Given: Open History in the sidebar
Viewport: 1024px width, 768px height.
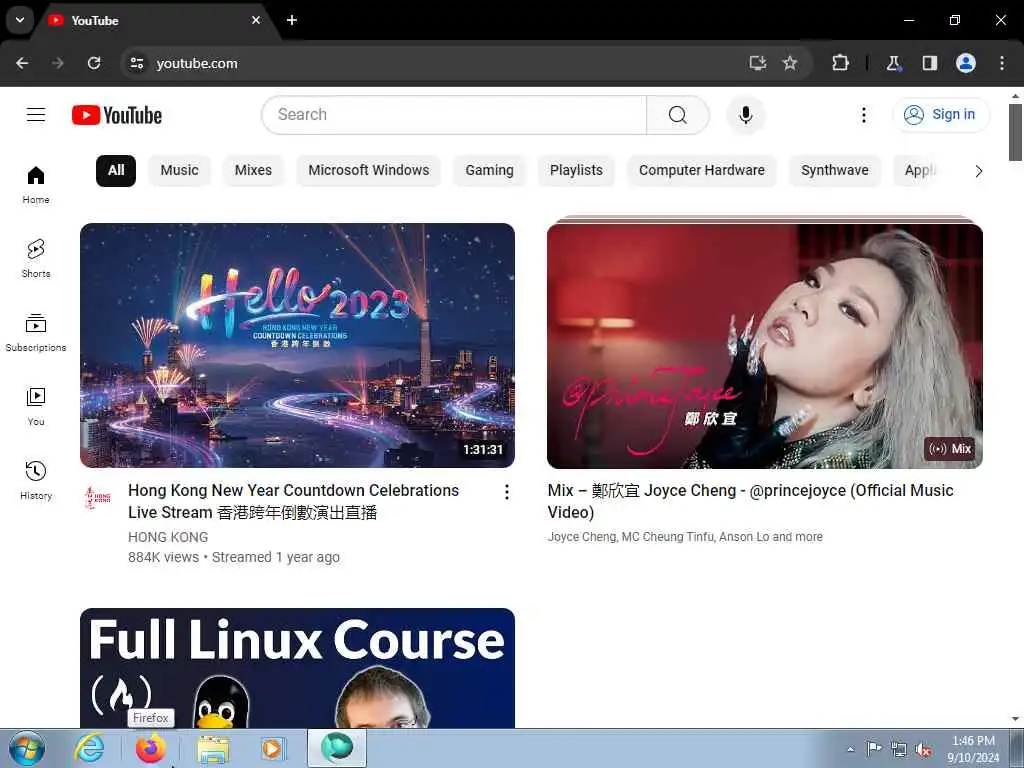Looking at the screenshot, I should (x=36, y=480).
